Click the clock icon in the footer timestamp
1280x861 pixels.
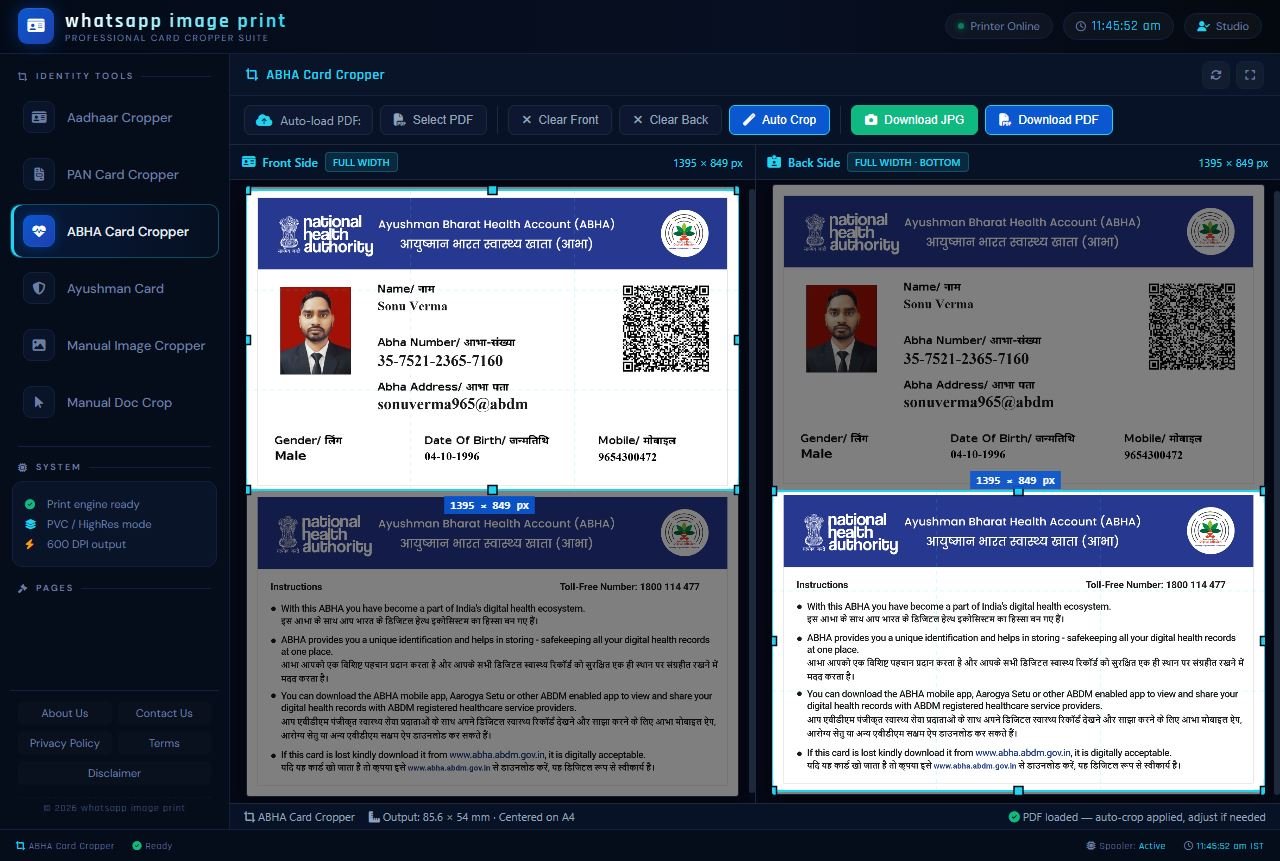pyautogui.click(x=1187, y=846)
